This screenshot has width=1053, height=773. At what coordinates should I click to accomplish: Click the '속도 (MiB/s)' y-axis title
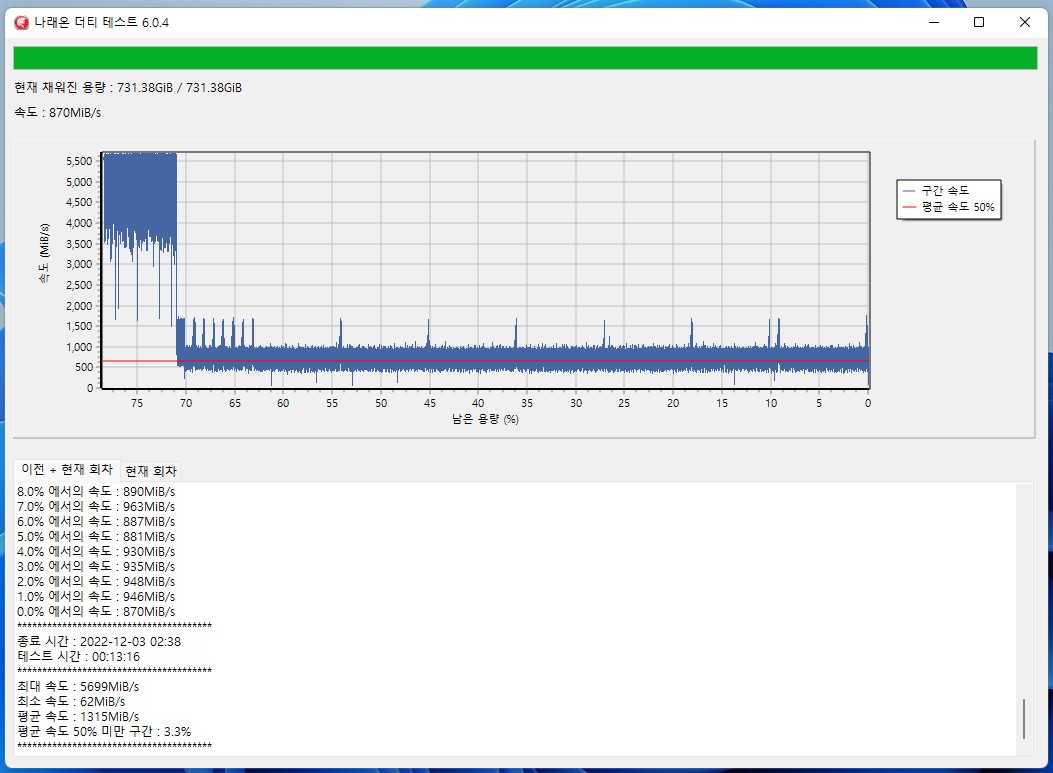(x=44, y=253)
